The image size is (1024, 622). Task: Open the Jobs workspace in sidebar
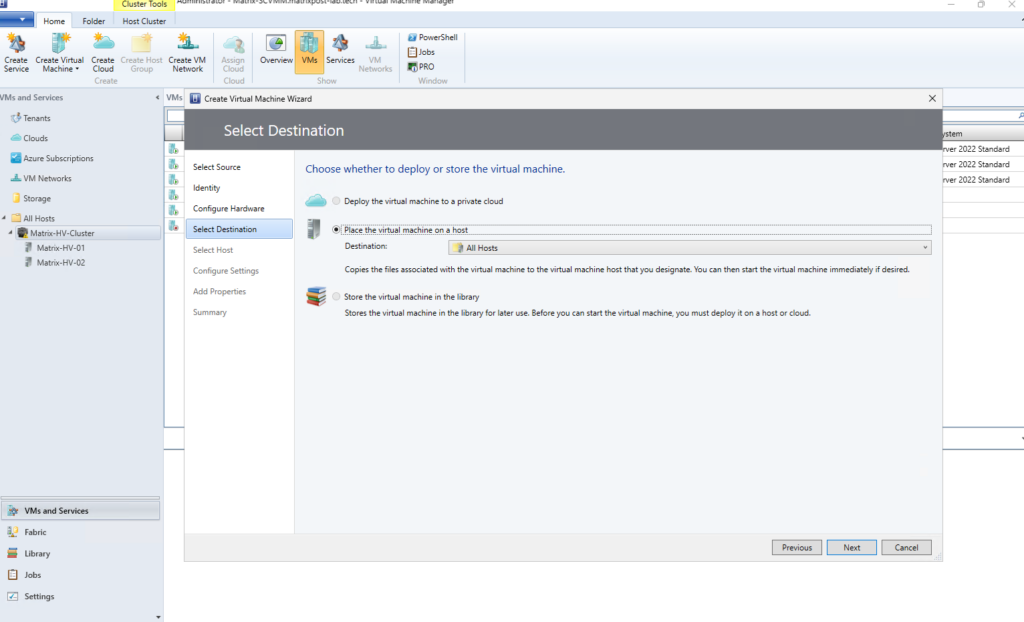pyautogui.click(x=33, y=575)
